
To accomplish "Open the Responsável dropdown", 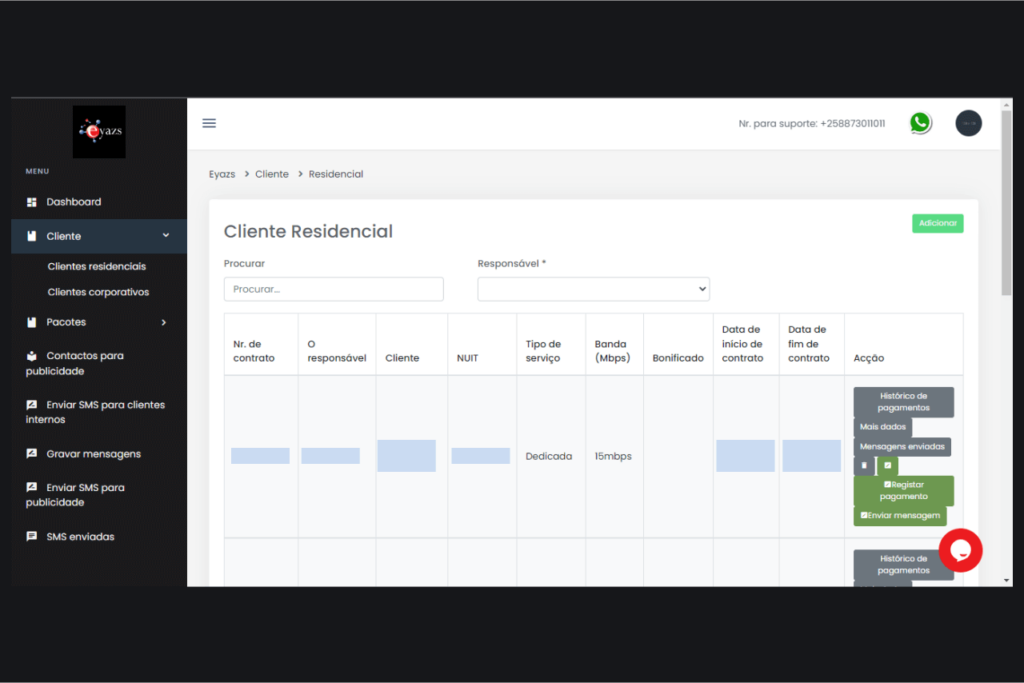I will point(593,289).
